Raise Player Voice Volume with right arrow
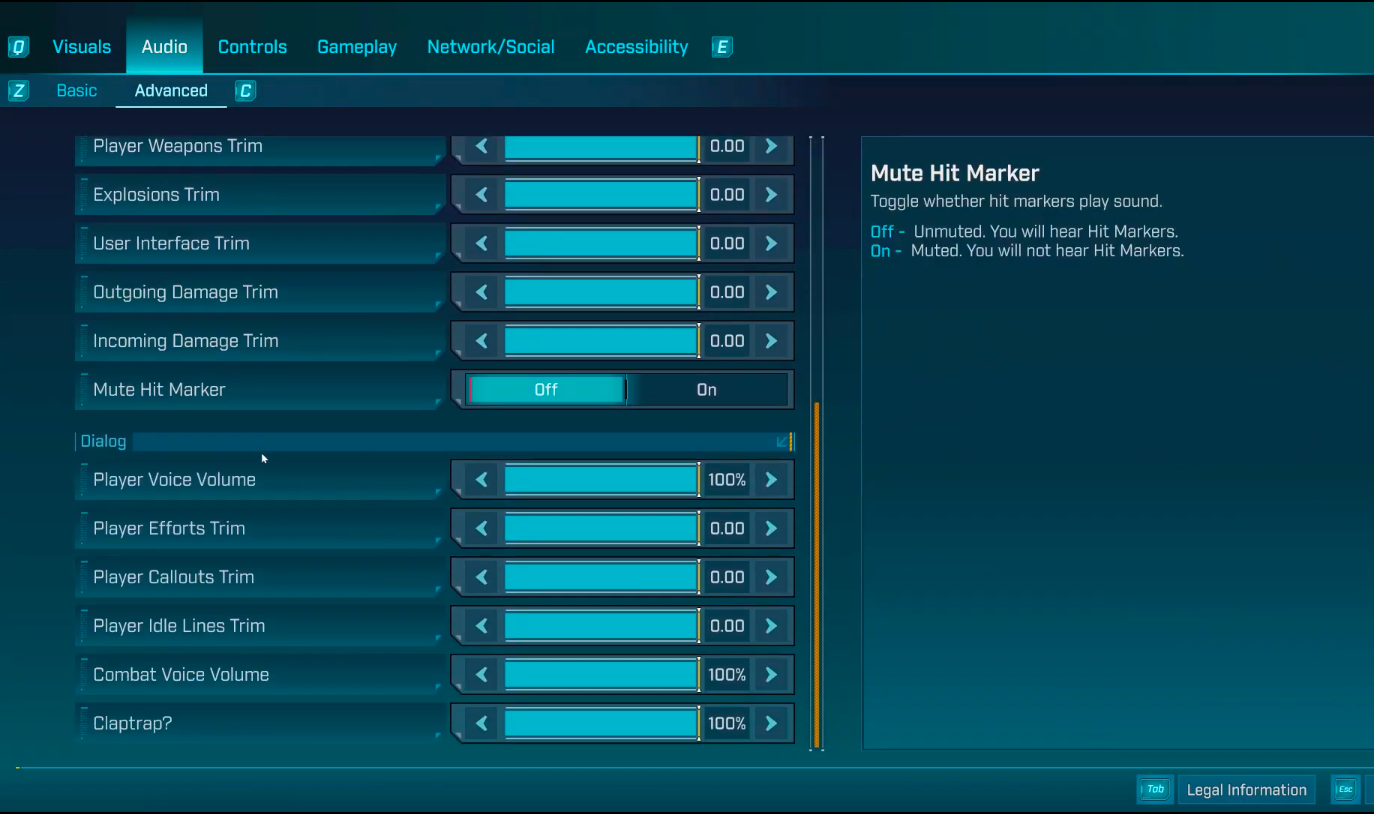 pos(771,480)
